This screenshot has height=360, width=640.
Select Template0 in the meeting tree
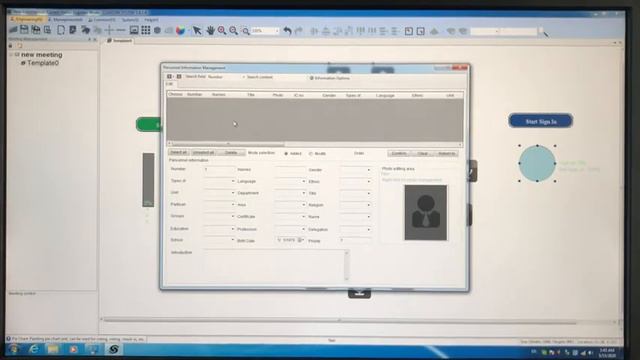tap(43, 63)
